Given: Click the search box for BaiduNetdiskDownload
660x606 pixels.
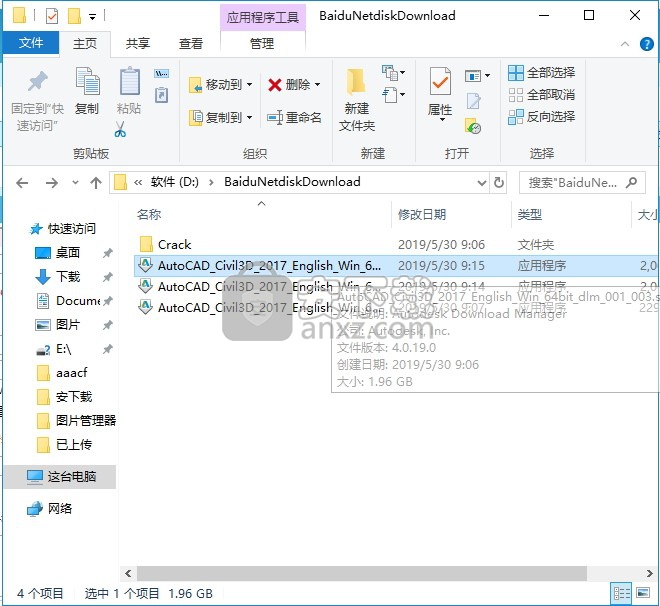Looking at the screenshot, I should coord(582,183).
